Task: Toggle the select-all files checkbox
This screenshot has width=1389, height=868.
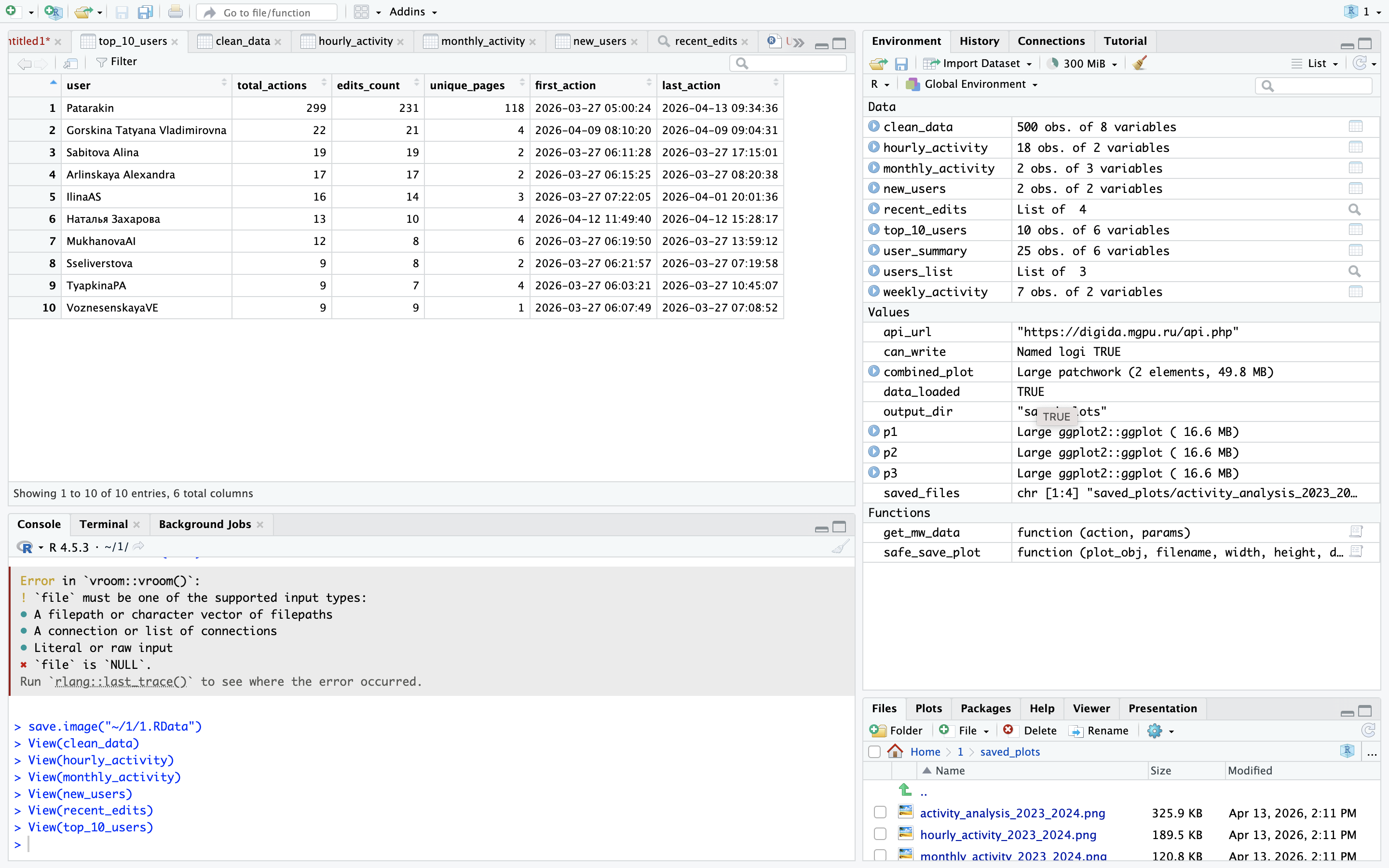Action: 874,751
